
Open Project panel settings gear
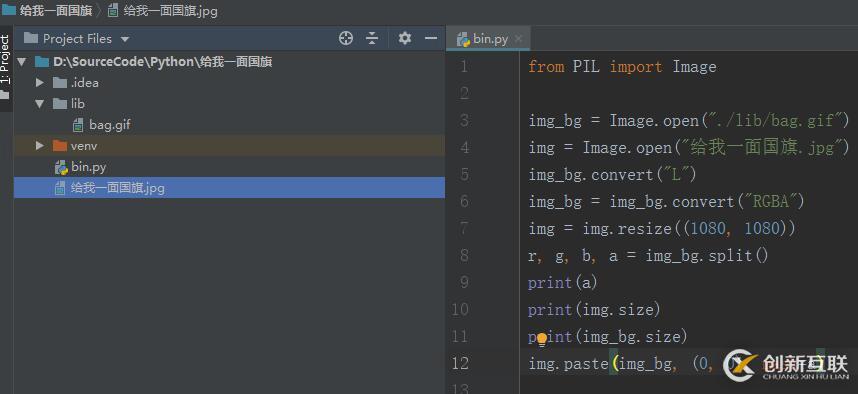(x=404, y=38)
